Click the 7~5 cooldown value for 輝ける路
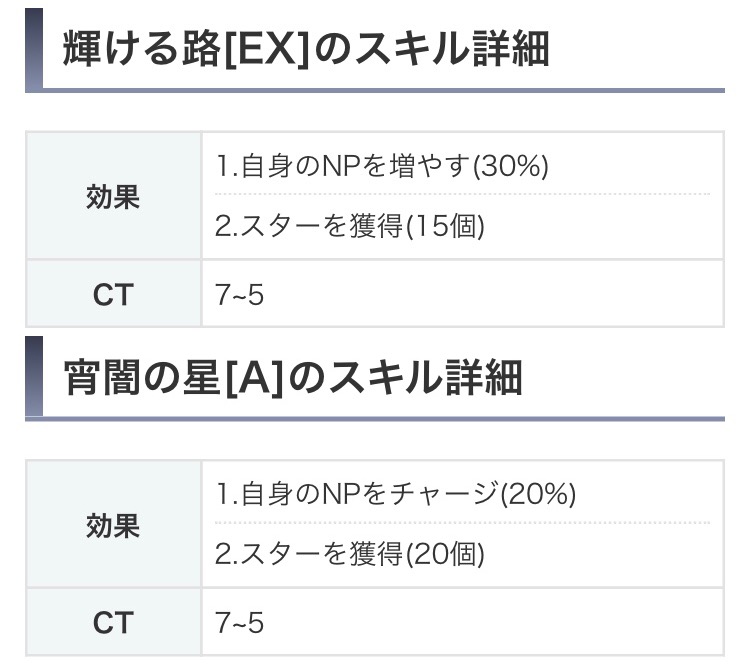 tap(240, 294)
